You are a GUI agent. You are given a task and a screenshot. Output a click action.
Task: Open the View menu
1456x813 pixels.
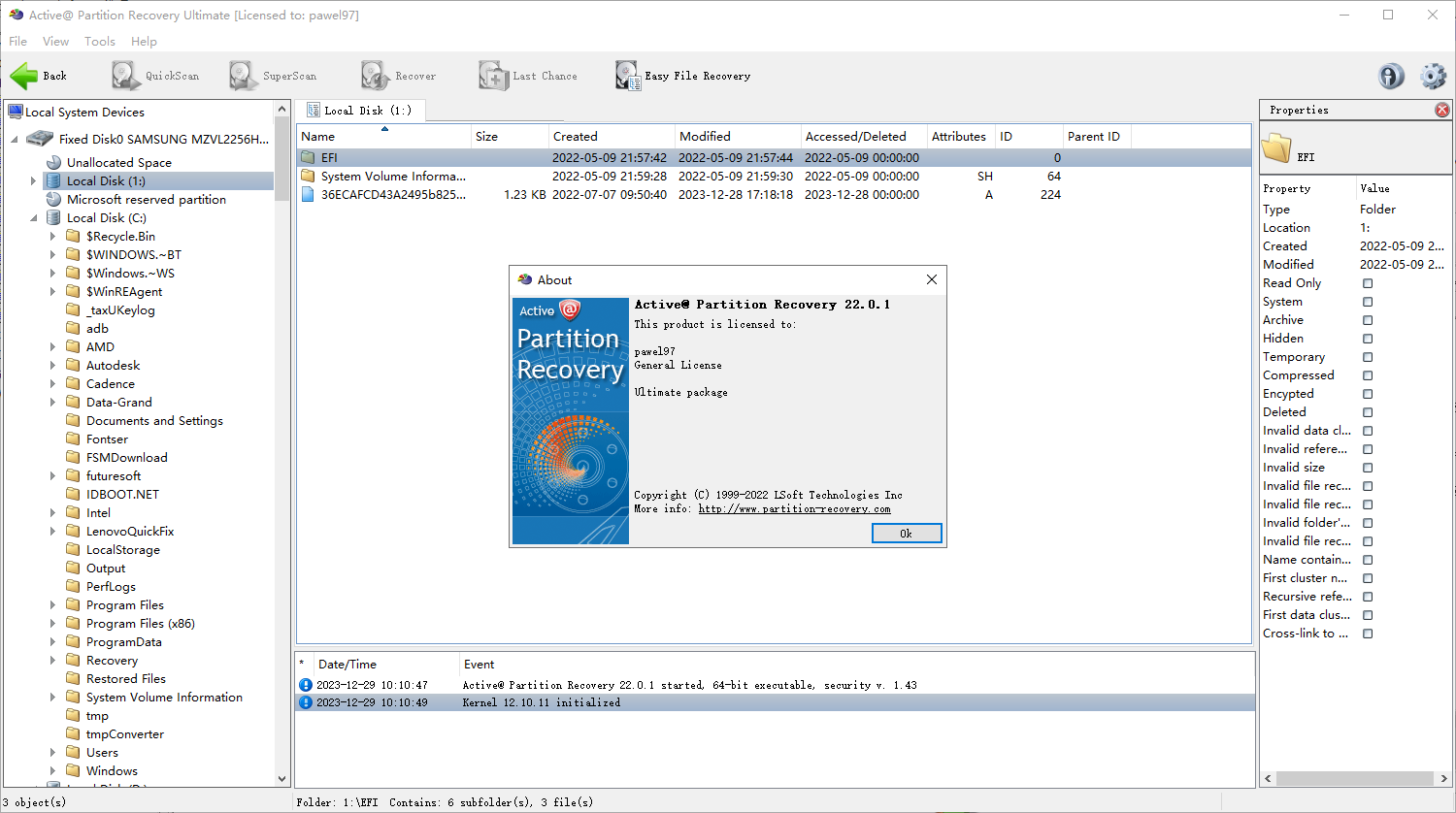(55, 41)
